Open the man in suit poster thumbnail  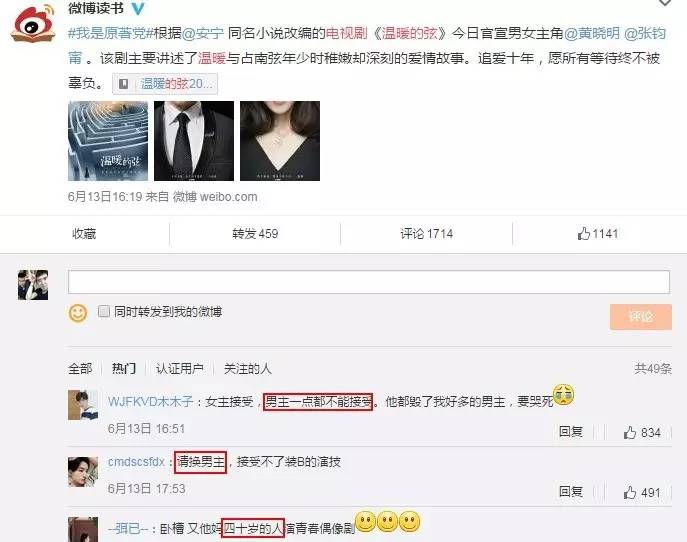(194, 141)
